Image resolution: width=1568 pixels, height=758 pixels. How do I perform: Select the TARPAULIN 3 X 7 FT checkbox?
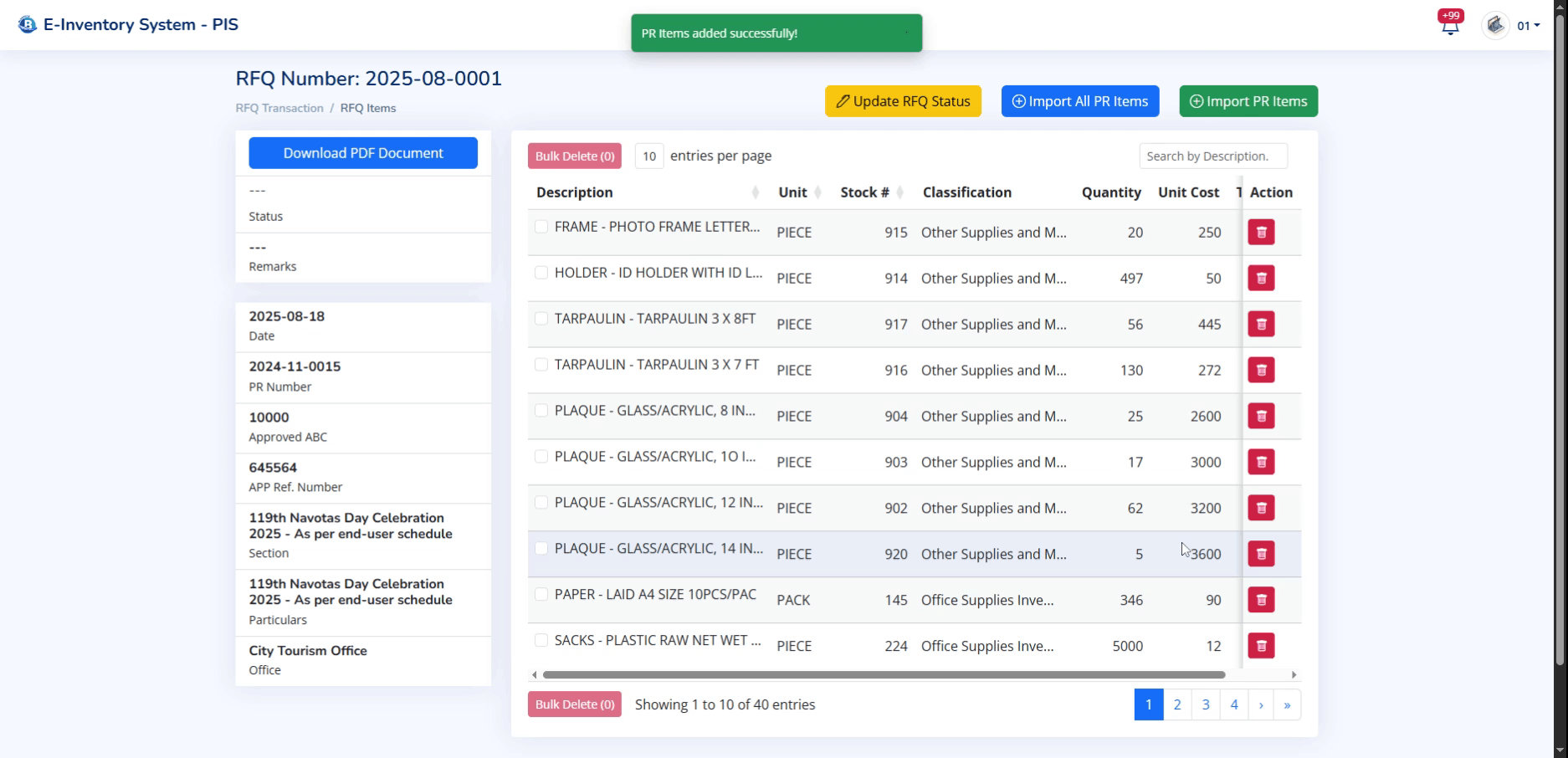tap(541, 365)
